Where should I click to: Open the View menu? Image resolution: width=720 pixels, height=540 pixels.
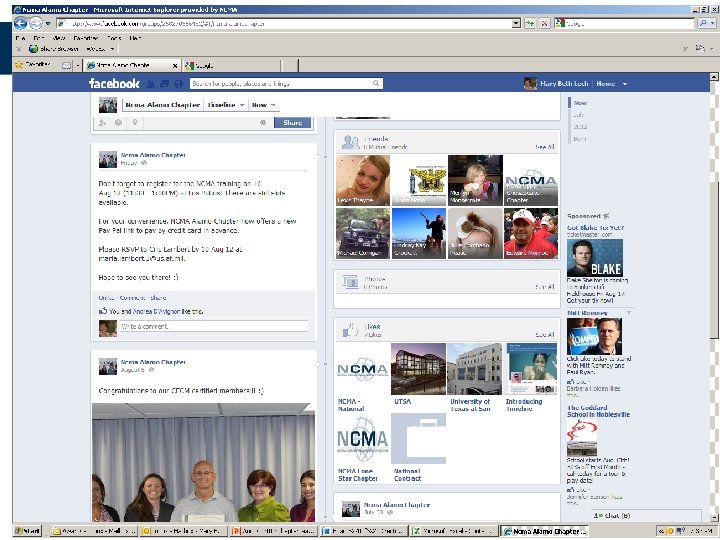59,38
